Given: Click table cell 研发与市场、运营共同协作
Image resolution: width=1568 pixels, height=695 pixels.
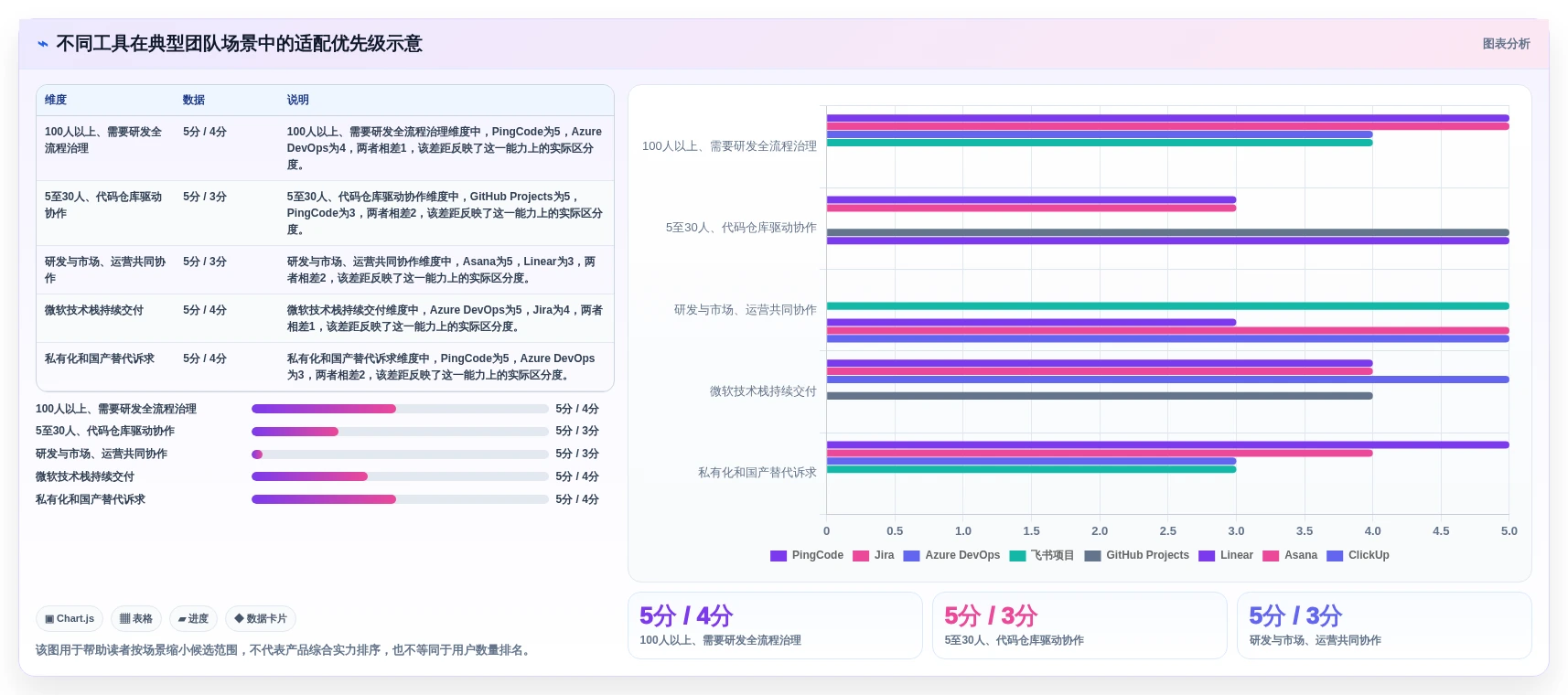Looking at the screenshot, I should click(x=105, y=270).
